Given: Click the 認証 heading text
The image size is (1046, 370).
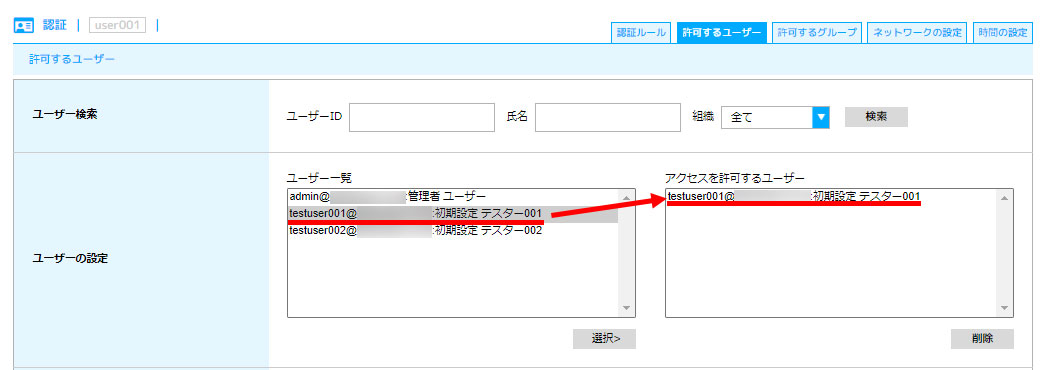Looking at the screenshot, I should (55, 25).
